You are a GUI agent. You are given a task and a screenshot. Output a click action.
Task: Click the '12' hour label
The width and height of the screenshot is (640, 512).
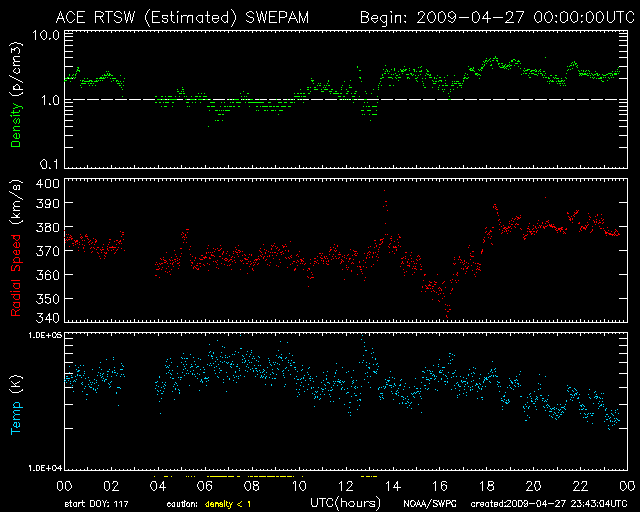point(346,486)
